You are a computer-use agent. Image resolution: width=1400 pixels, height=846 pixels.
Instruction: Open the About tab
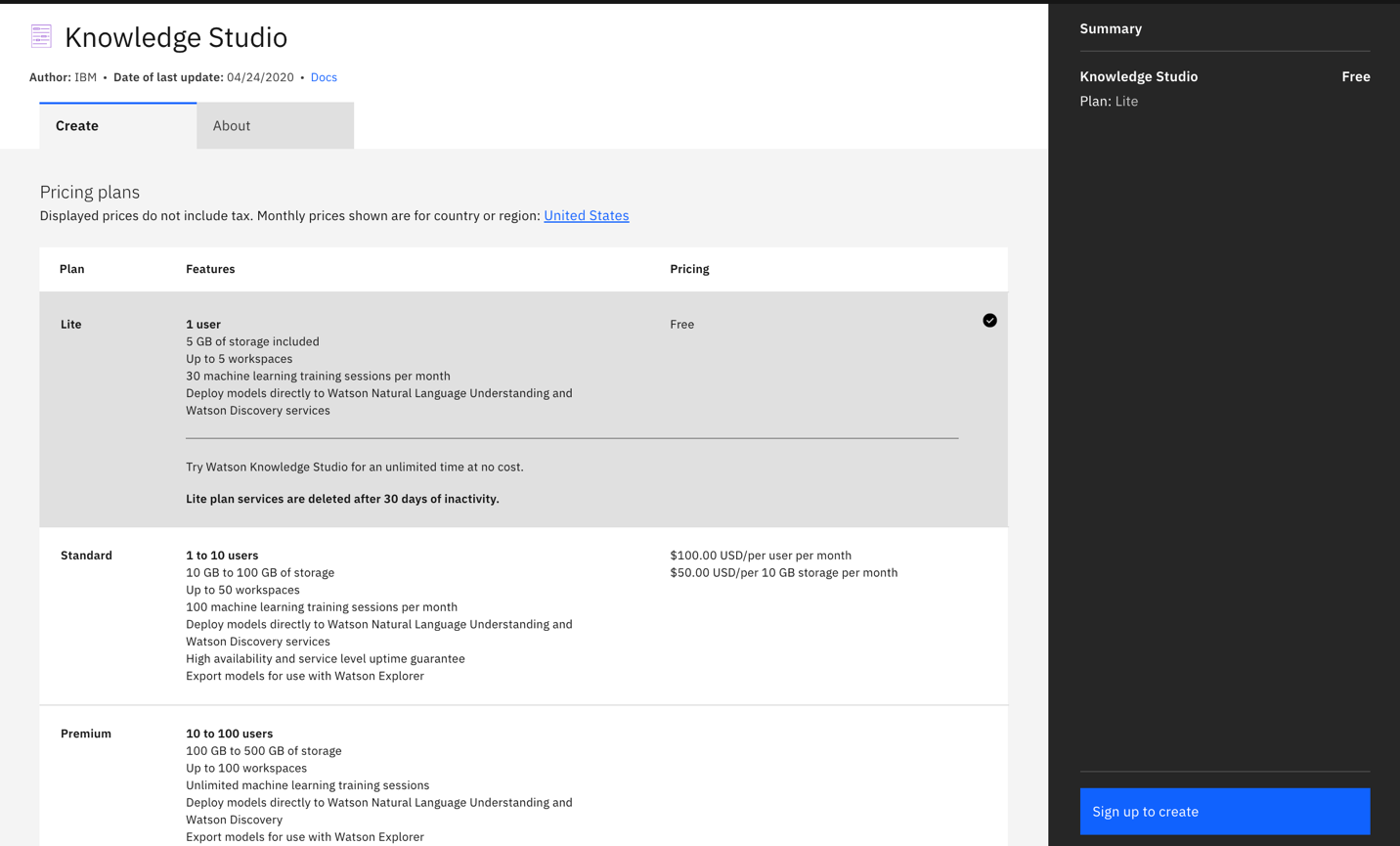(275, 125)
